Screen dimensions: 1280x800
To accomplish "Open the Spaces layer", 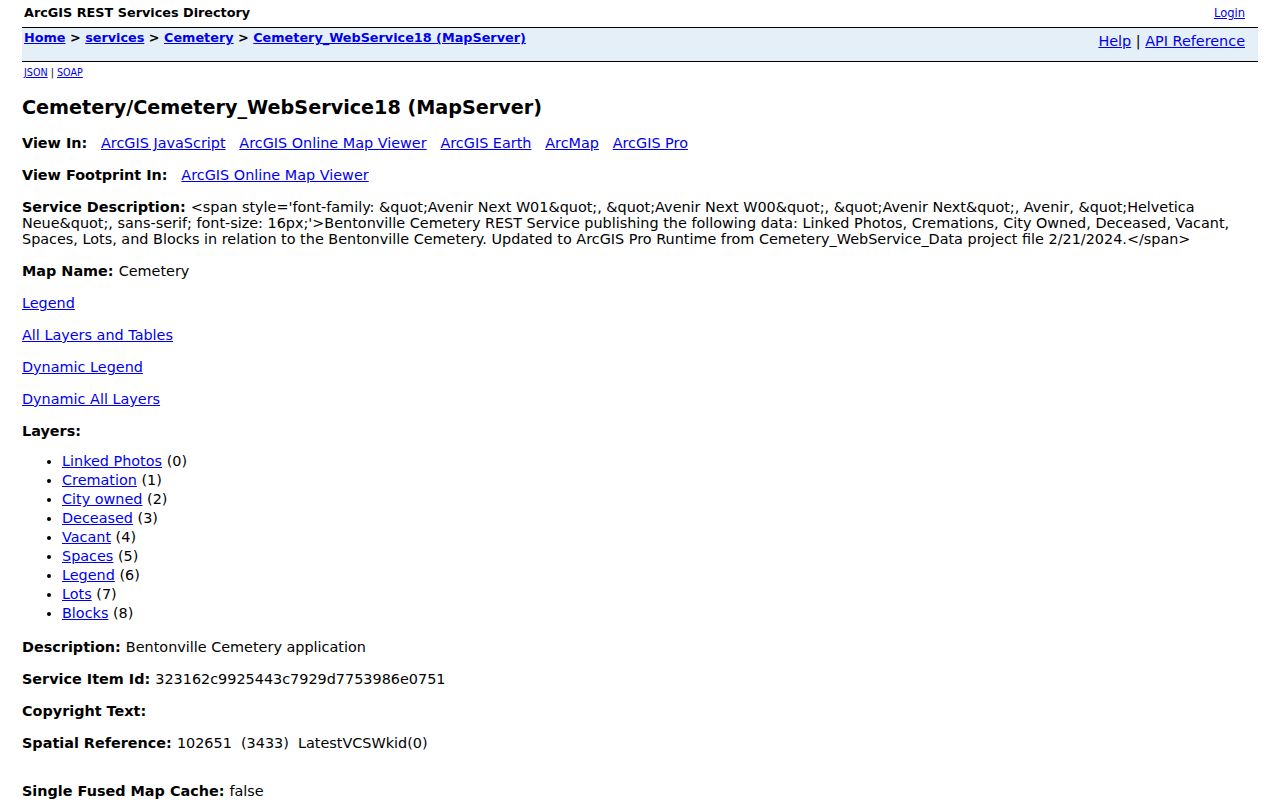I will tap(87, 556).
